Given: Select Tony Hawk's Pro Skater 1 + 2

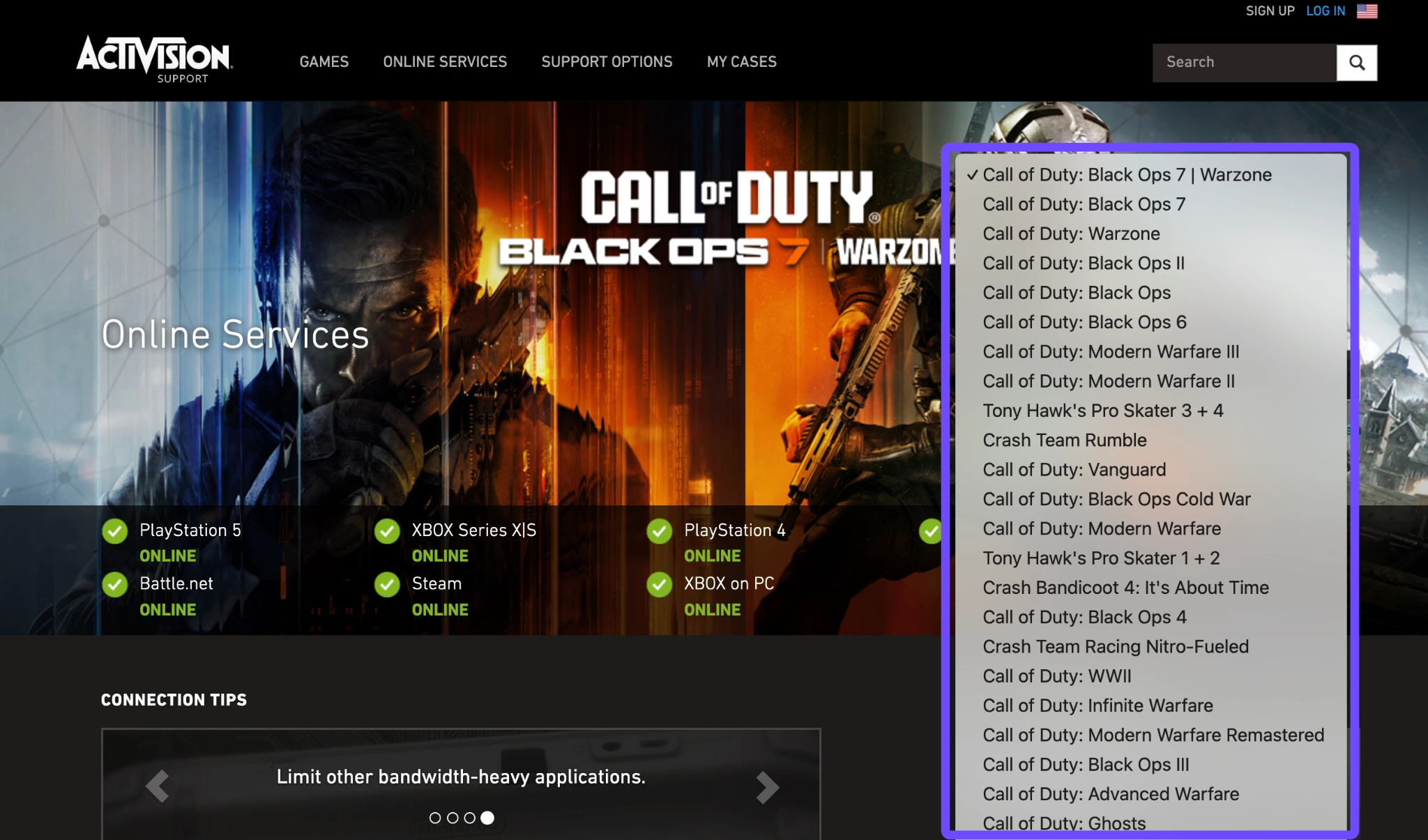Looking at the screenshot, I should pos(1151,558).
